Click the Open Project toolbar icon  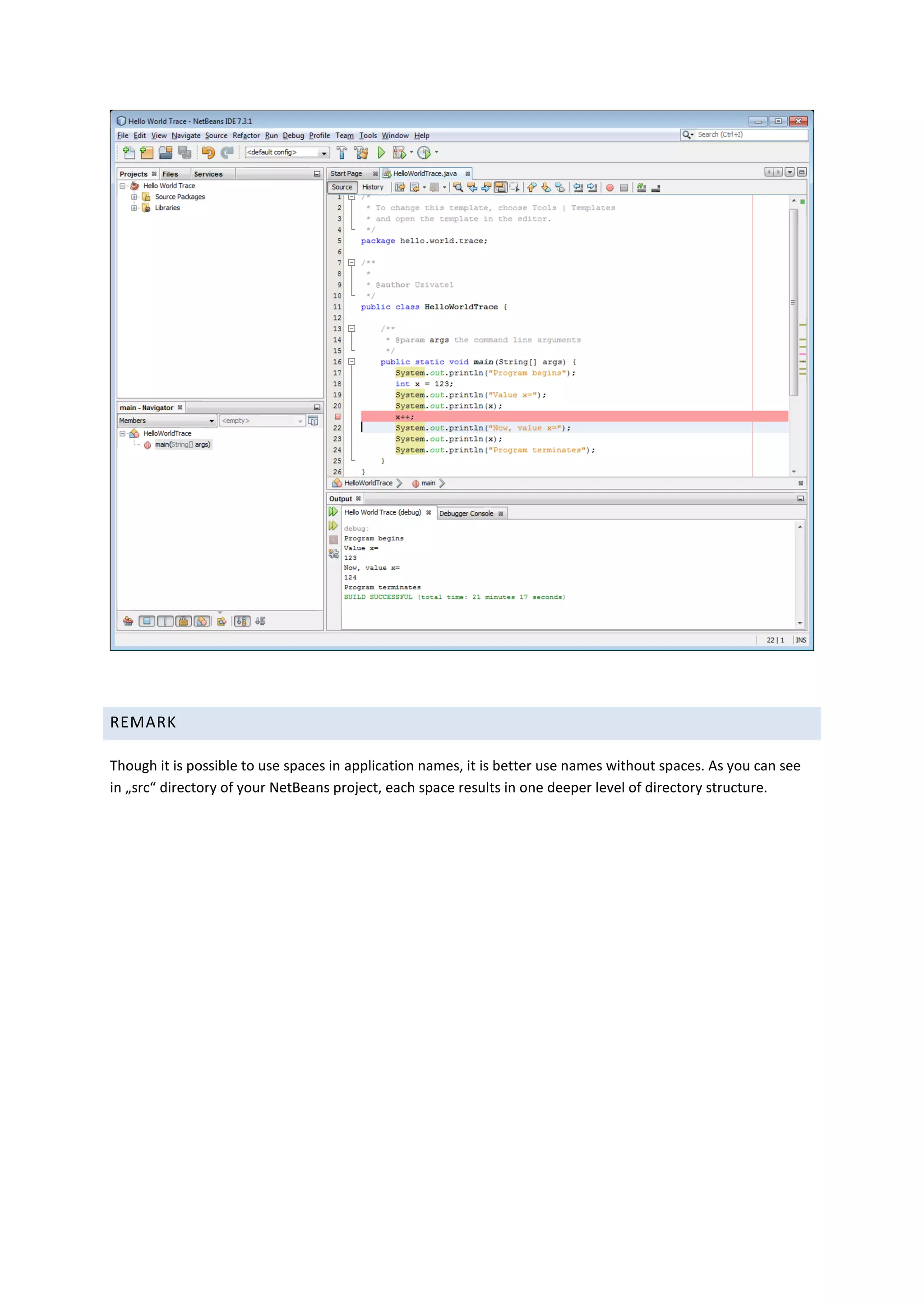point(166,153)
